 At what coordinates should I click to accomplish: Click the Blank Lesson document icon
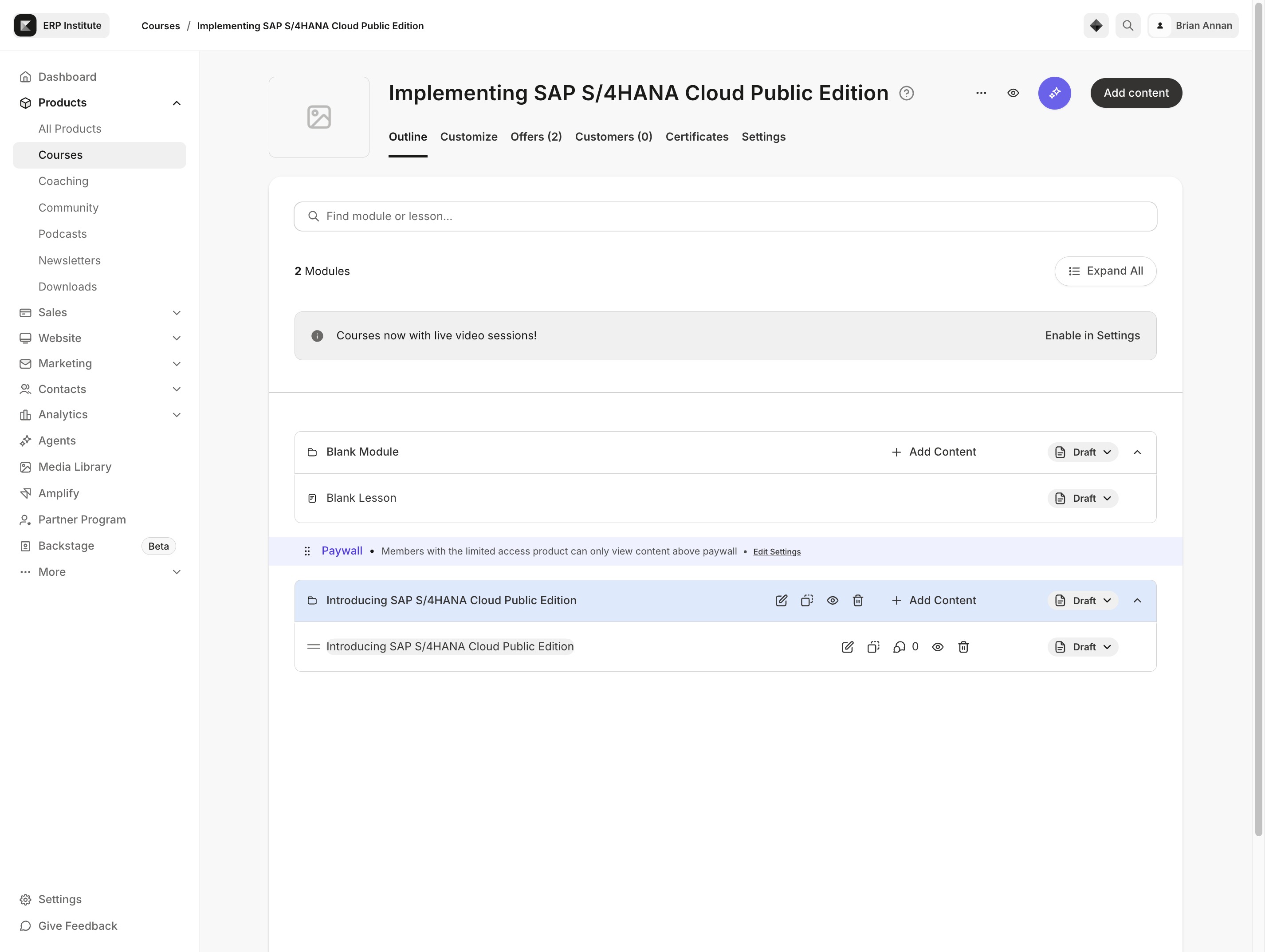click(x=312, y=498)
